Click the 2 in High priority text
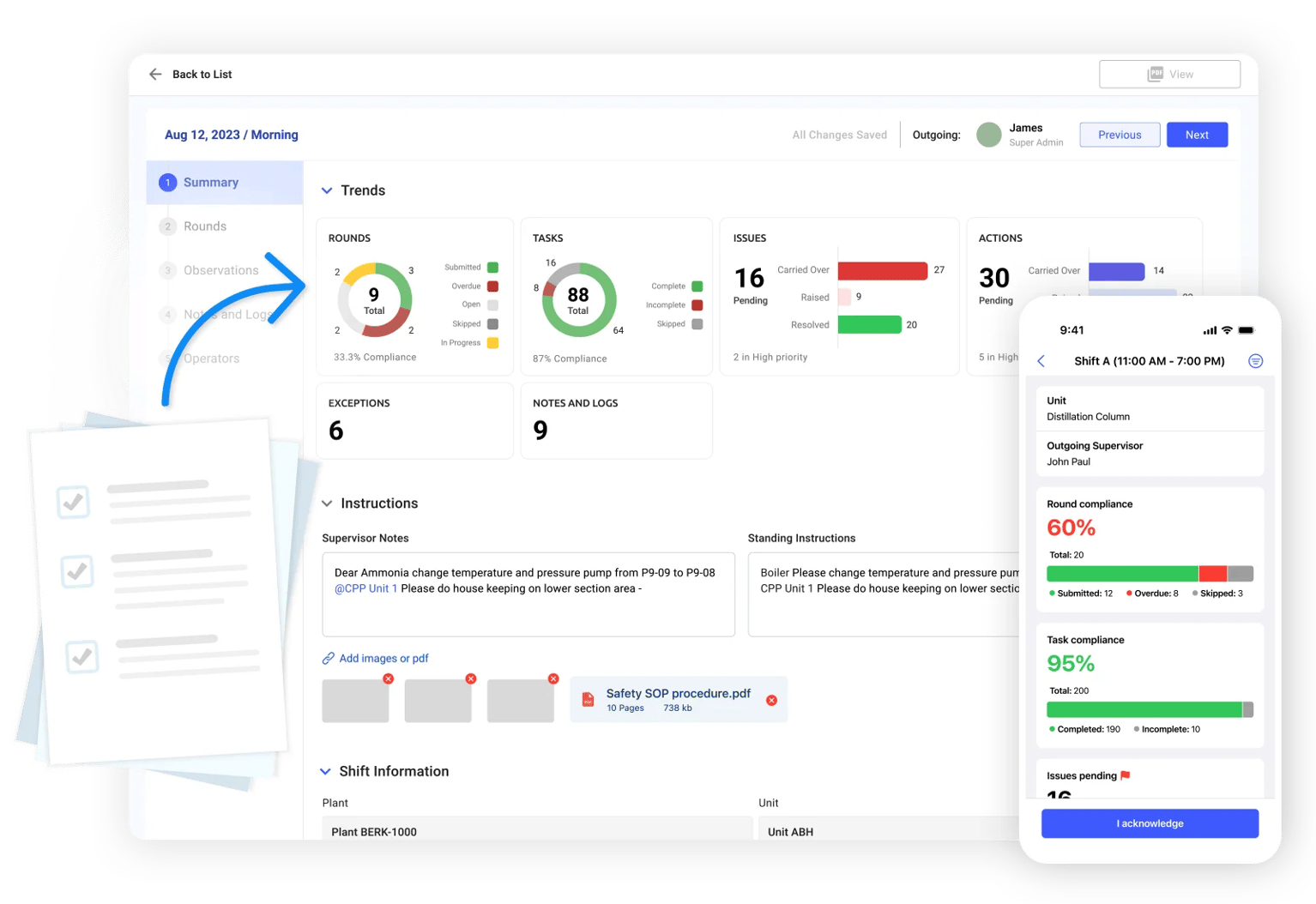The height and width of the screenshot is (904, 1316). pos(770,358)
